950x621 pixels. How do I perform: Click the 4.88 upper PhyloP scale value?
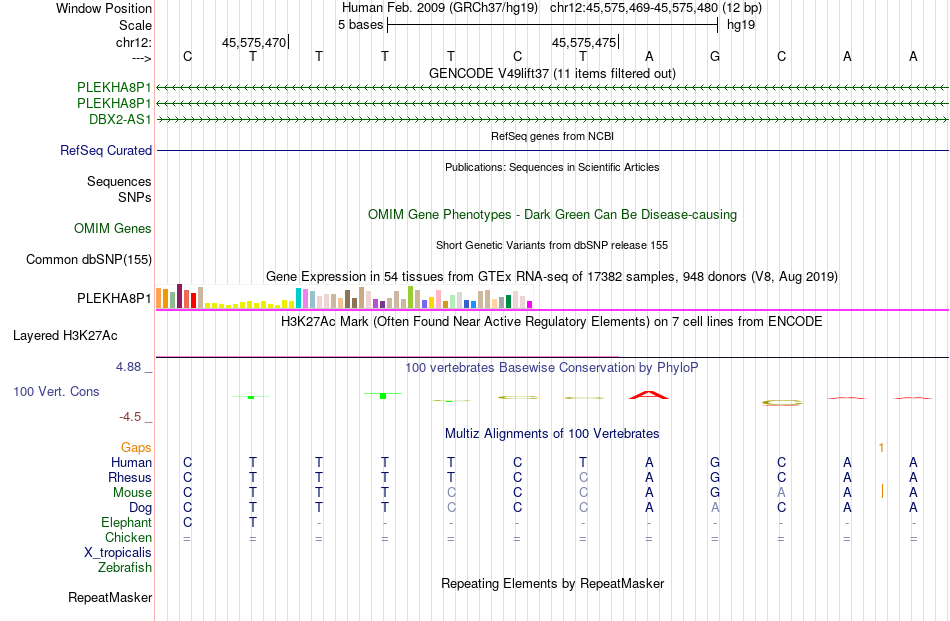click(128, 367)
